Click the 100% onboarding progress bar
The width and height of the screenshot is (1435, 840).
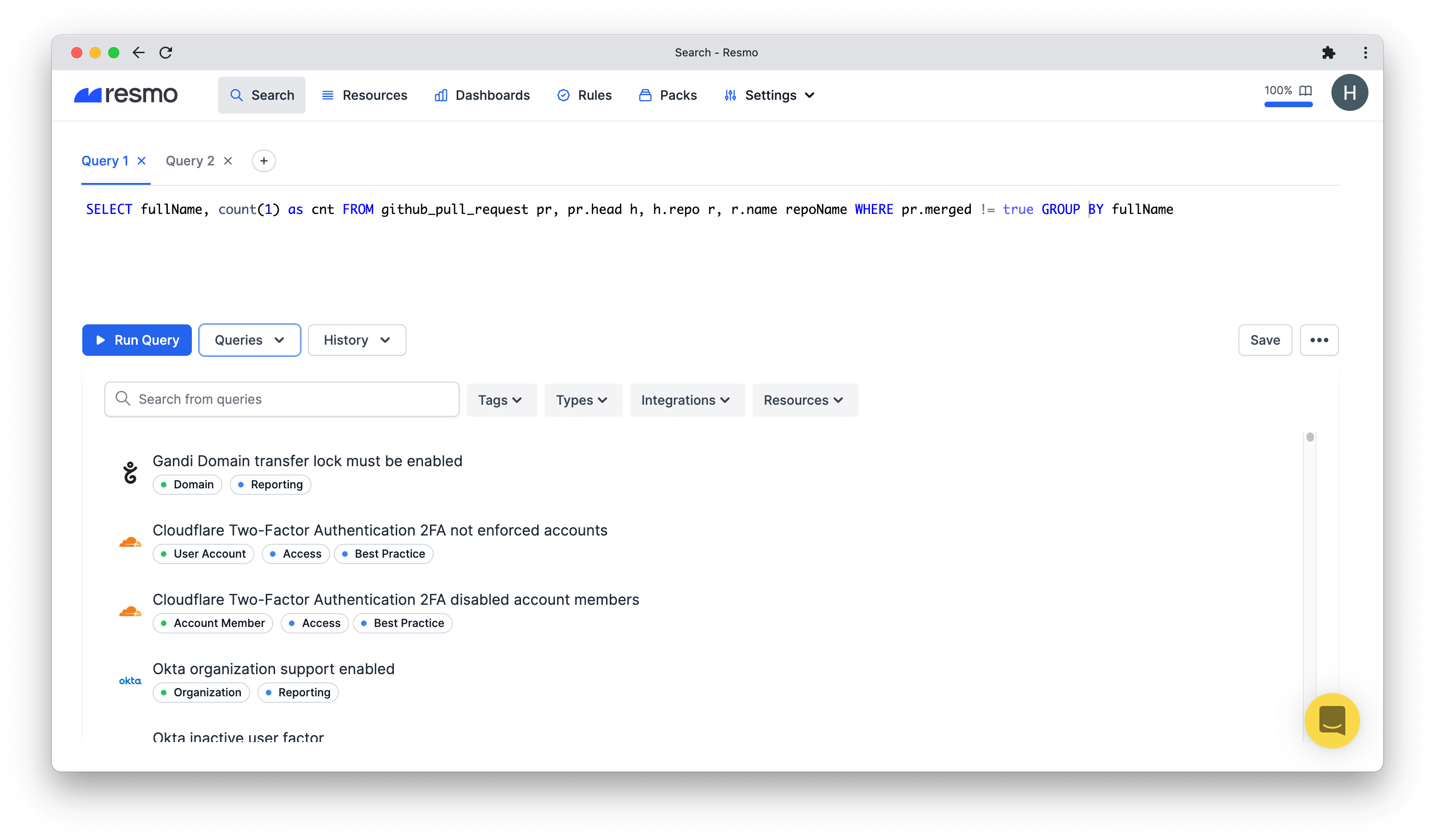click(1288, 105)
